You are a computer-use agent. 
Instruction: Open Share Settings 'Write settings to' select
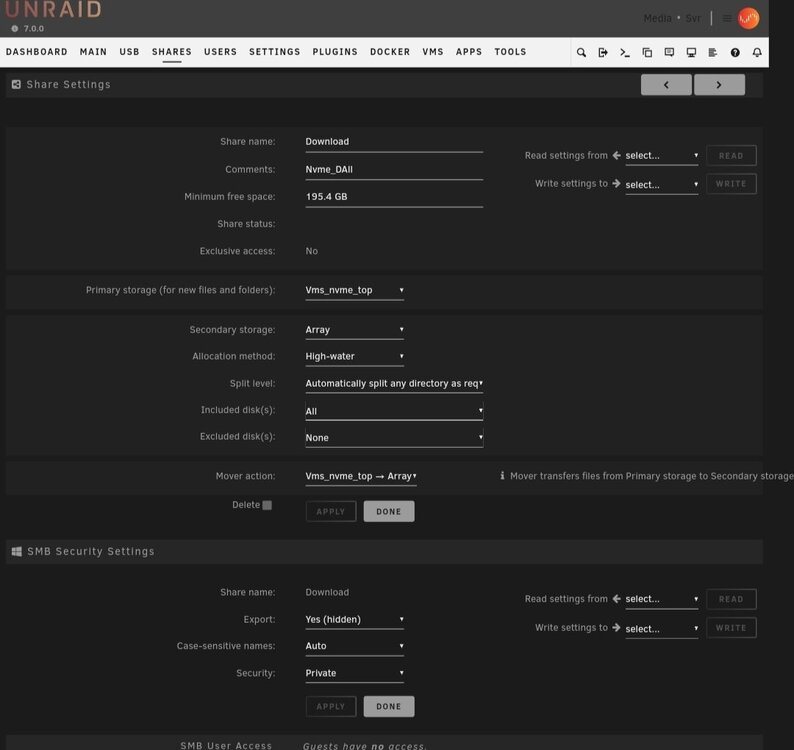661,185
